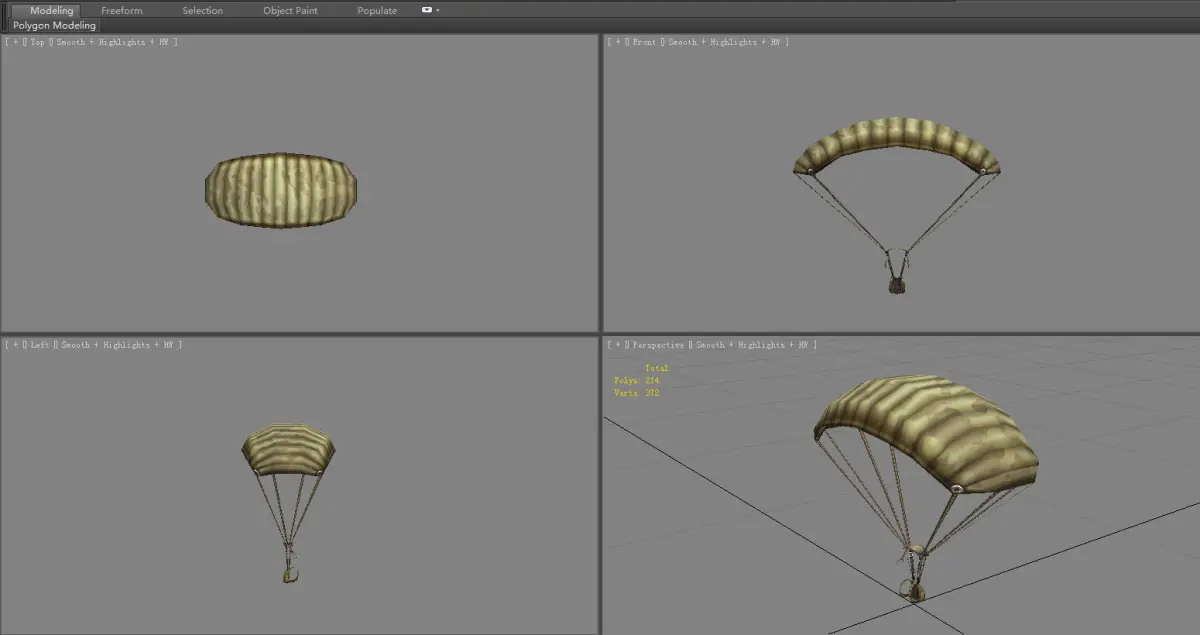Click the Verts: 372 statistics text
The height and width of the screenshot is (635, 1200).
pos(636,393)
